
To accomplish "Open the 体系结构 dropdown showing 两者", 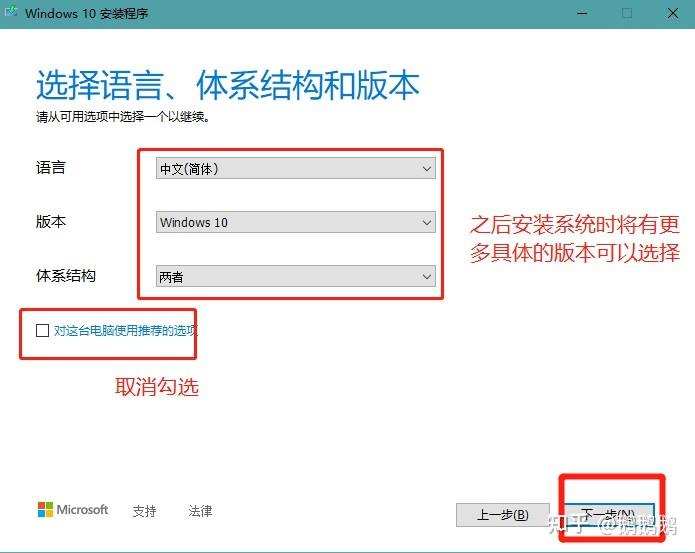I will (x=296, y=276).
